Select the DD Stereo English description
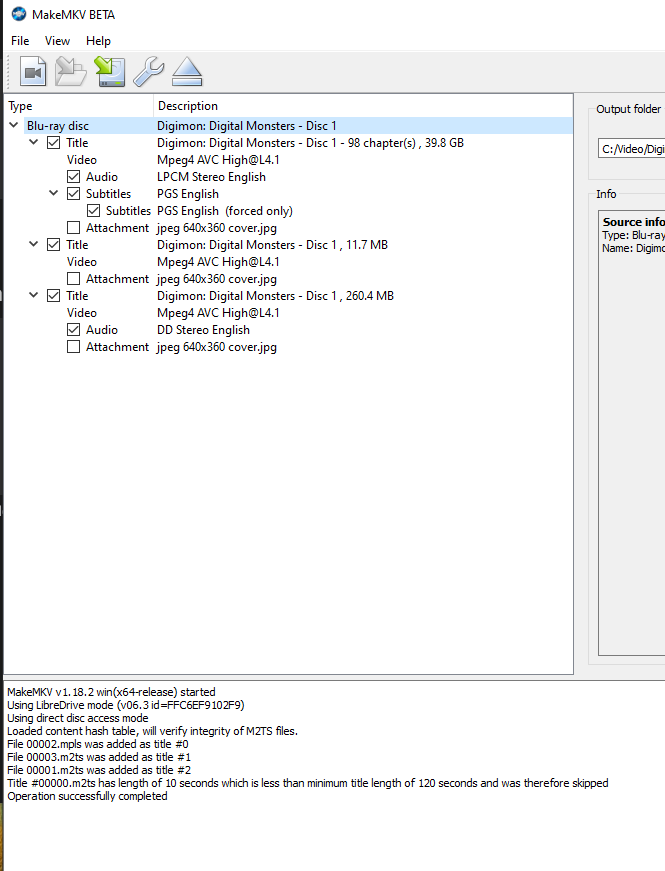665x871 pixels. pos(203,330)
